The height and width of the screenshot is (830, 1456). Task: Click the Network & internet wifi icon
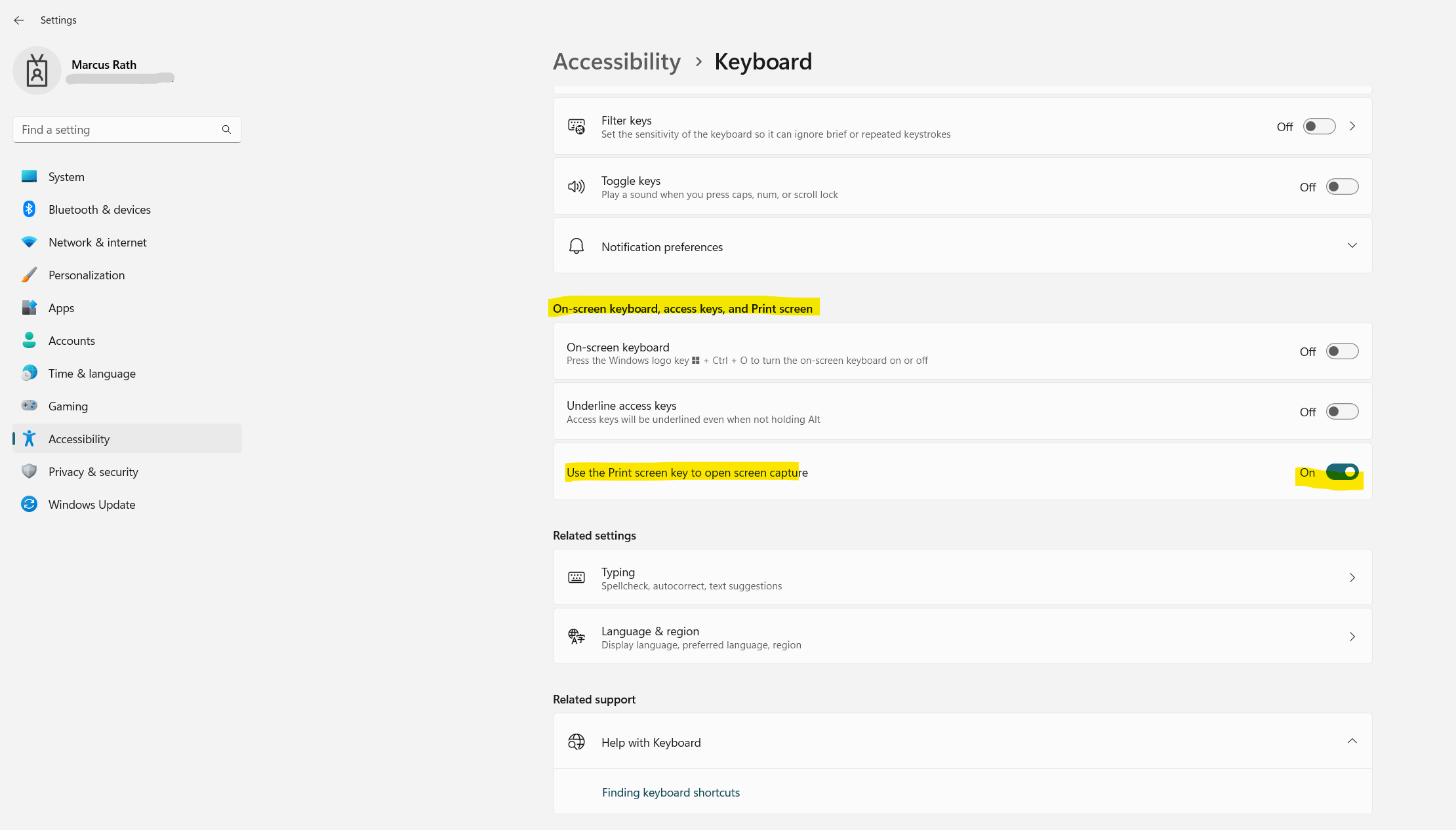pyautogui.click(x=29, y=242)
